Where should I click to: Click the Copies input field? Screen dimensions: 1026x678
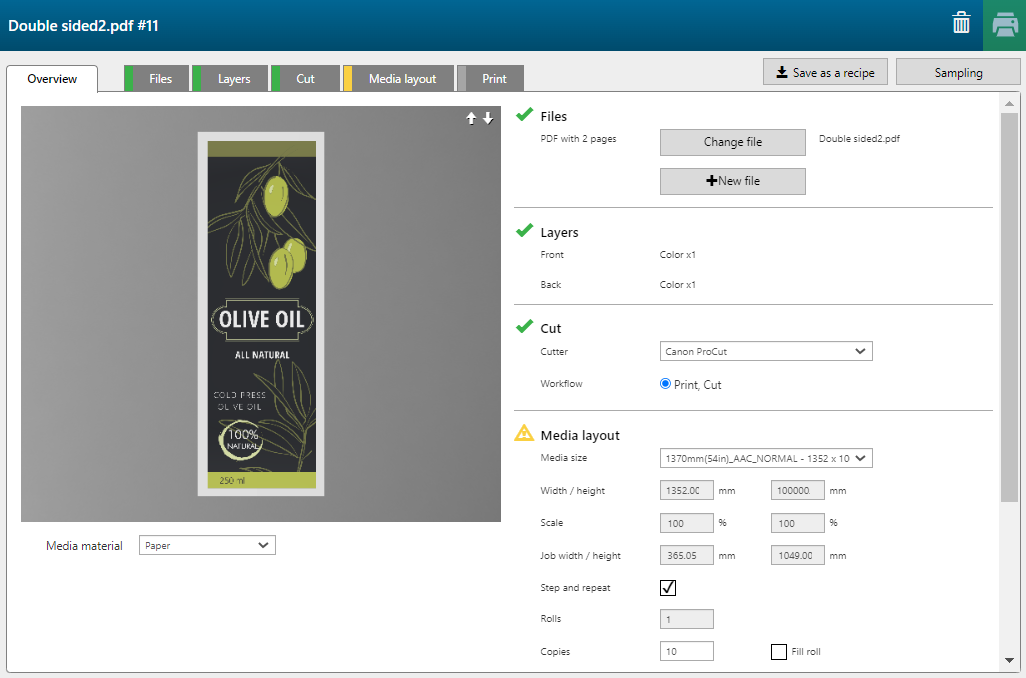coord(686,652)
